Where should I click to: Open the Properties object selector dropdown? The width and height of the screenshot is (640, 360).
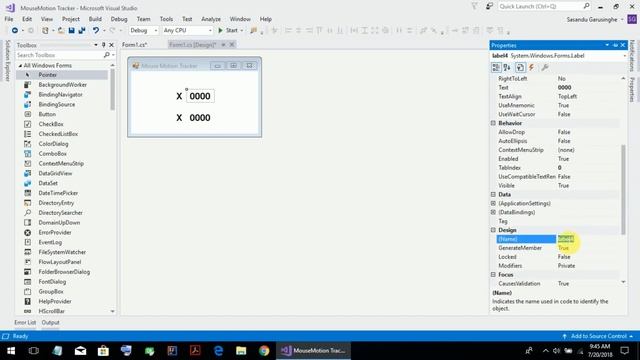tap(624, 56)
